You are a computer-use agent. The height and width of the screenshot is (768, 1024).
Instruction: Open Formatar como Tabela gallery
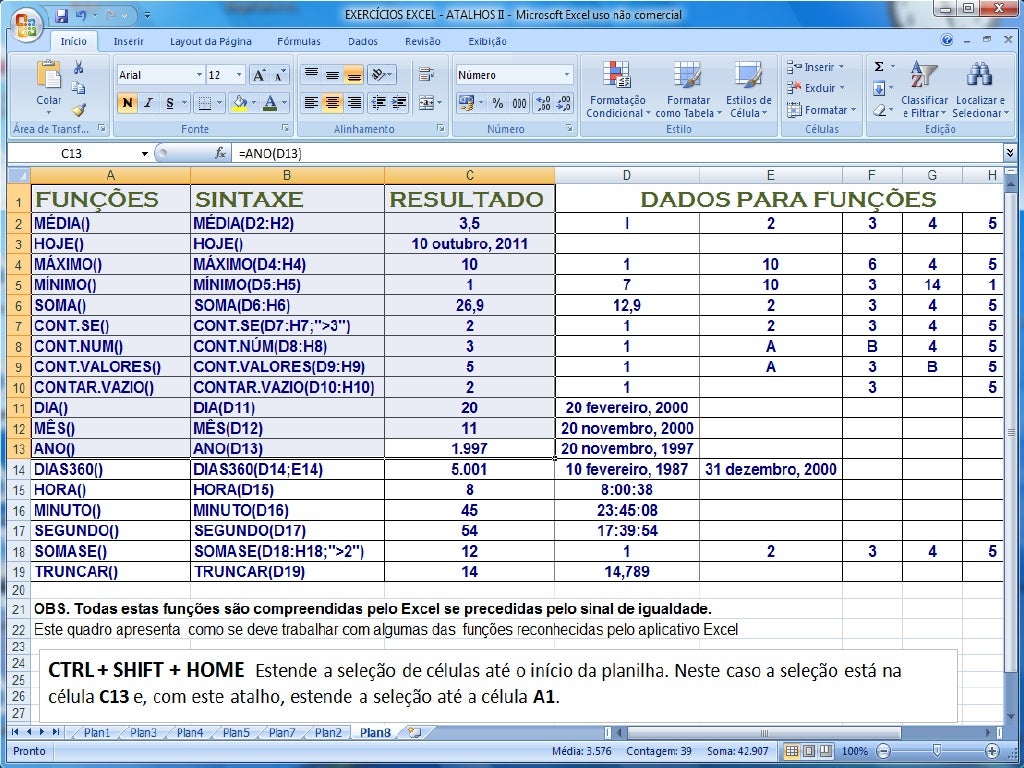tap(688, 89)
